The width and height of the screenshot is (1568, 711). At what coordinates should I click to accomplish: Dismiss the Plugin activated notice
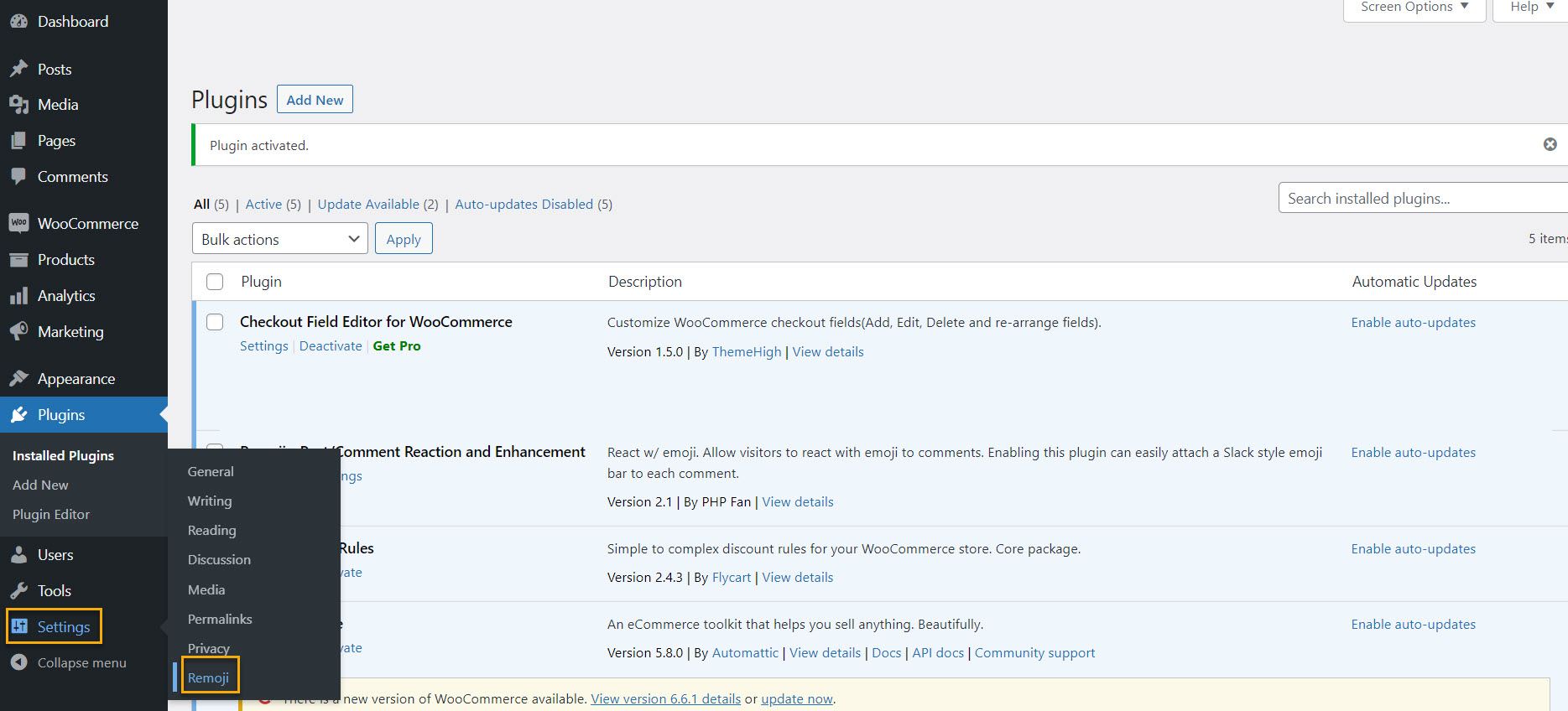(1550, 144)
